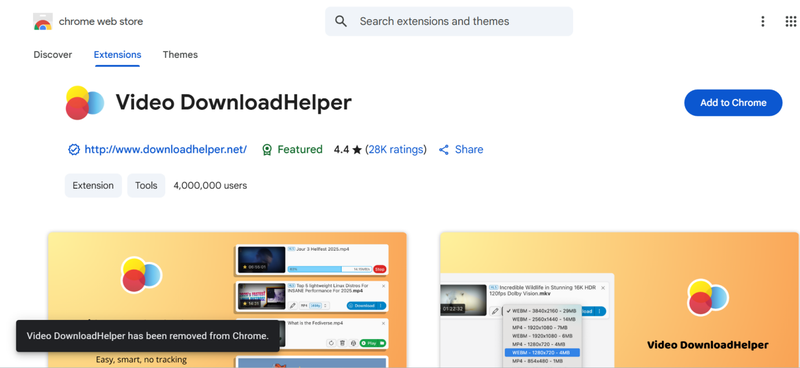Click the search magnifier icon
Screen dimensions: 800x368
[x=341, y=21]
